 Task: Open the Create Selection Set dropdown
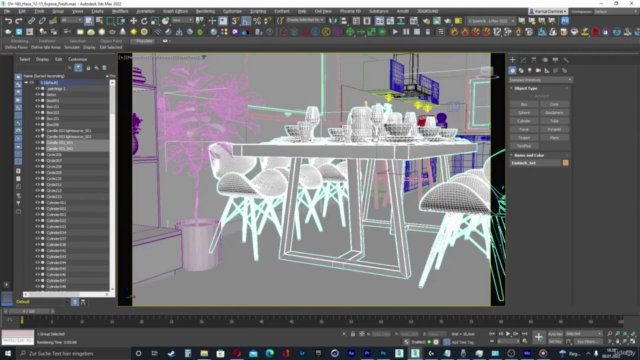[x=305, y=20]
